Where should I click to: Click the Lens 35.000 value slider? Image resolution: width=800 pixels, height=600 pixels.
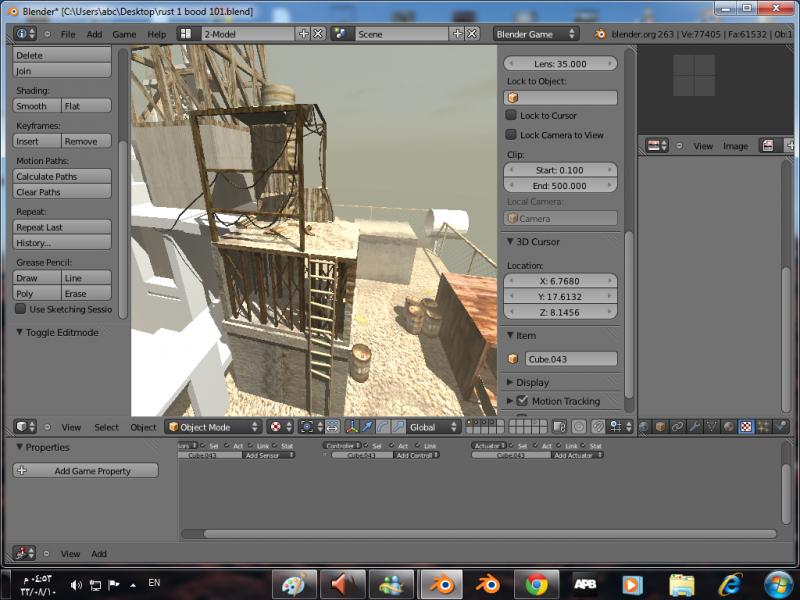(x=560, y=63)
